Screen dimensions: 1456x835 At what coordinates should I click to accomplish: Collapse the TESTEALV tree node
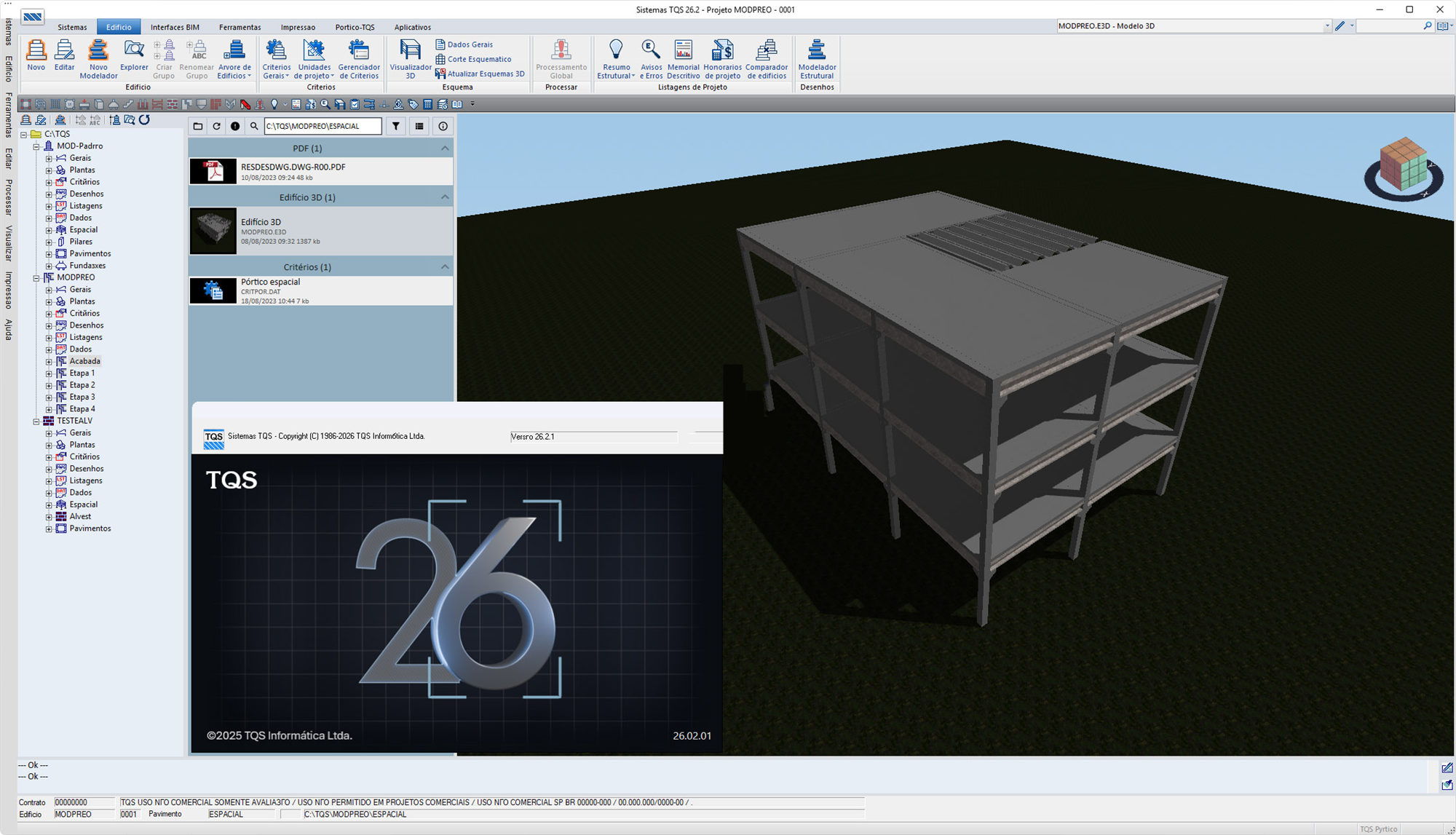click(36, 421)
